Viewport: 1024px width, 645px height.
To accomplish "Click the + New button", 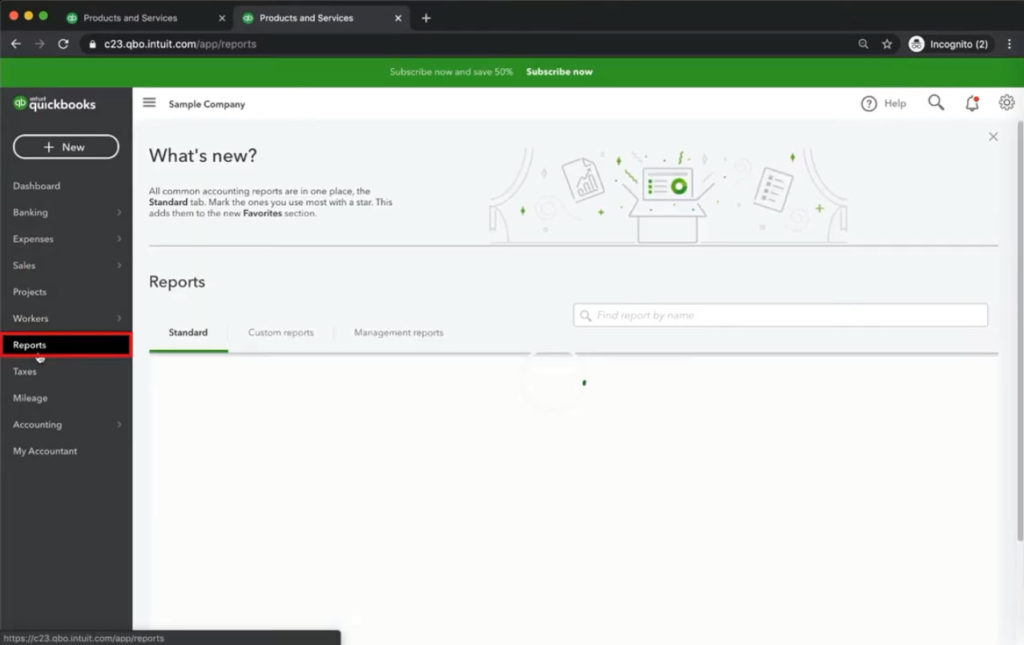I will coord(66,147).
